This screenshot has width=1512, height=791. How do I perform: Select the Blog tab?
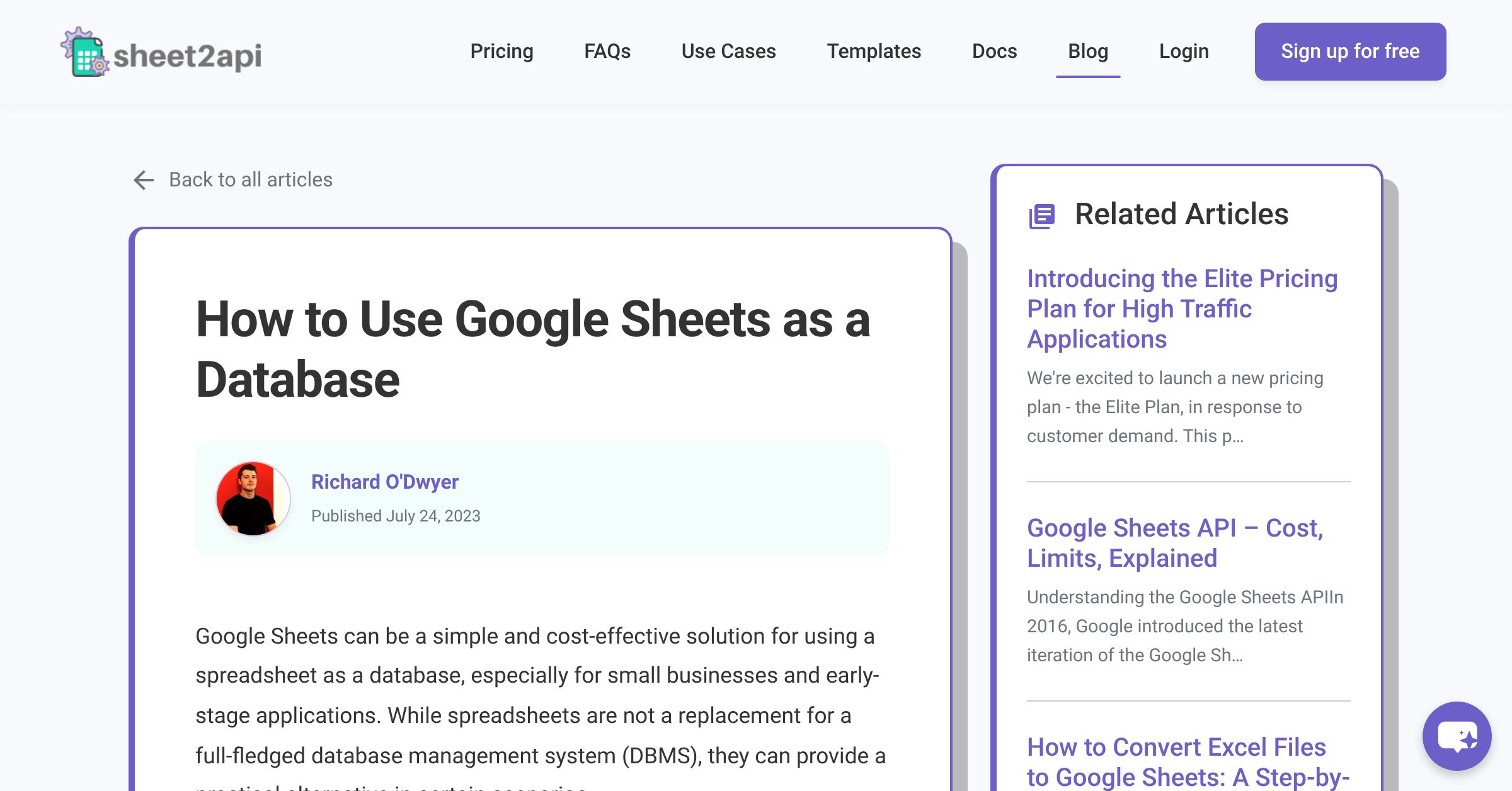pos(1088,51)
